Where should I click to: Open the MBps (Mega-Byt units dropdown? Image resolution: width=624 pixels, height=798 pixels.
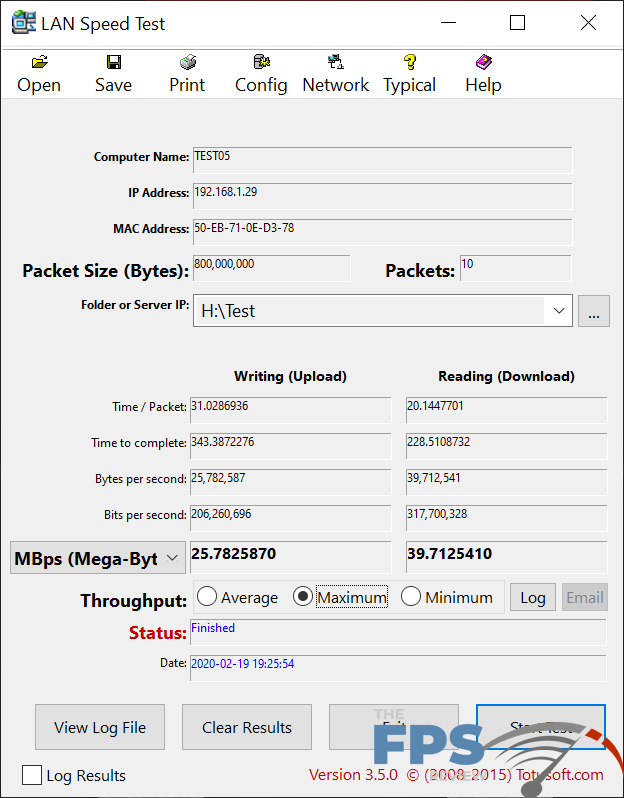click(98, 558)
